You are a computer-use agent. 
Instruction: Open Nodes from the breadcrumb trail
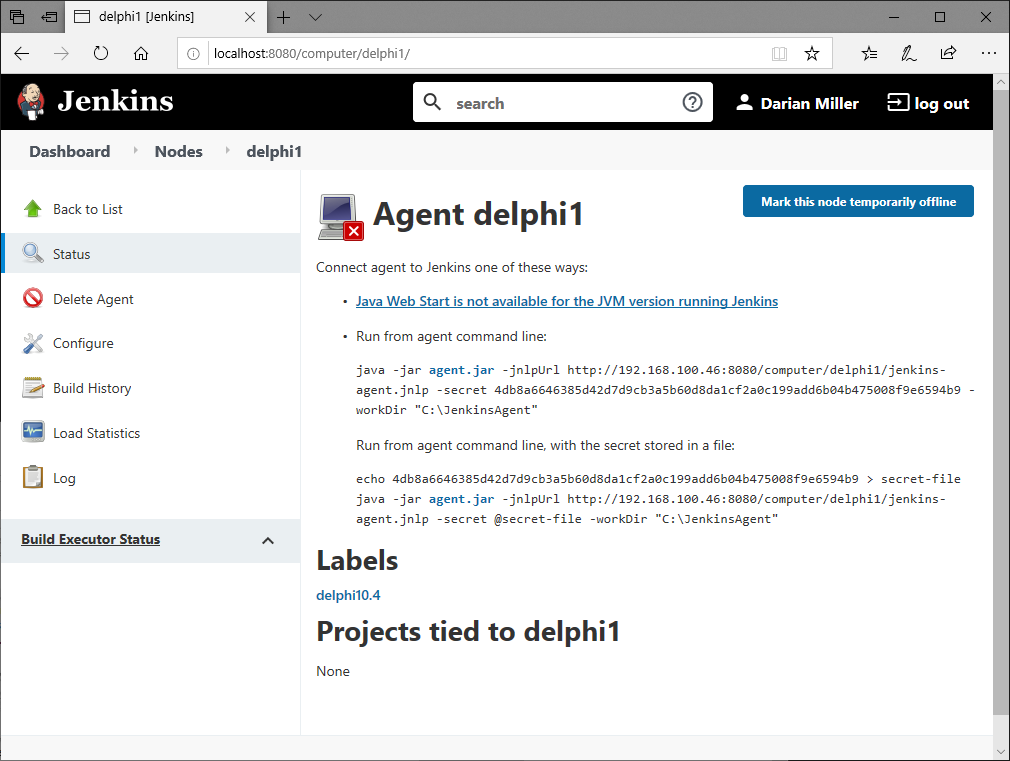178,151
